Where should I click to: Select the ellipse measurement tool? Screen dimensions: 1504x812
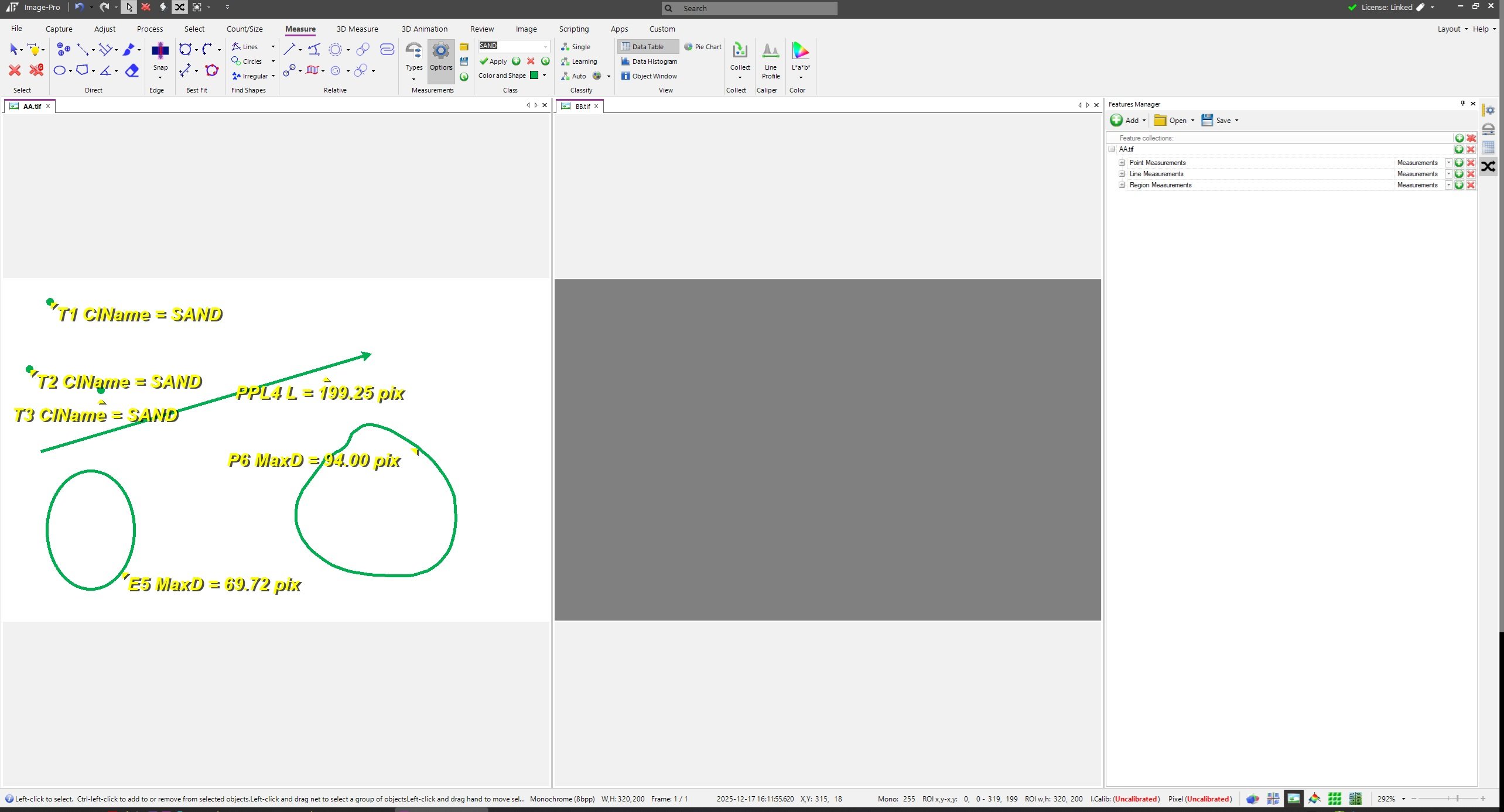pyautogui.click(x=60, y=71)
